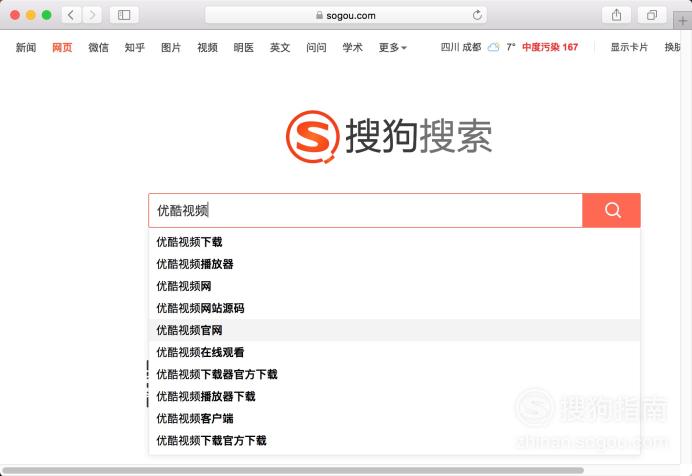Image resolution: width=692 pixels, height=476 pixels.
Task: Select suggestion 优酷视频下载
Action: (394, 242)
